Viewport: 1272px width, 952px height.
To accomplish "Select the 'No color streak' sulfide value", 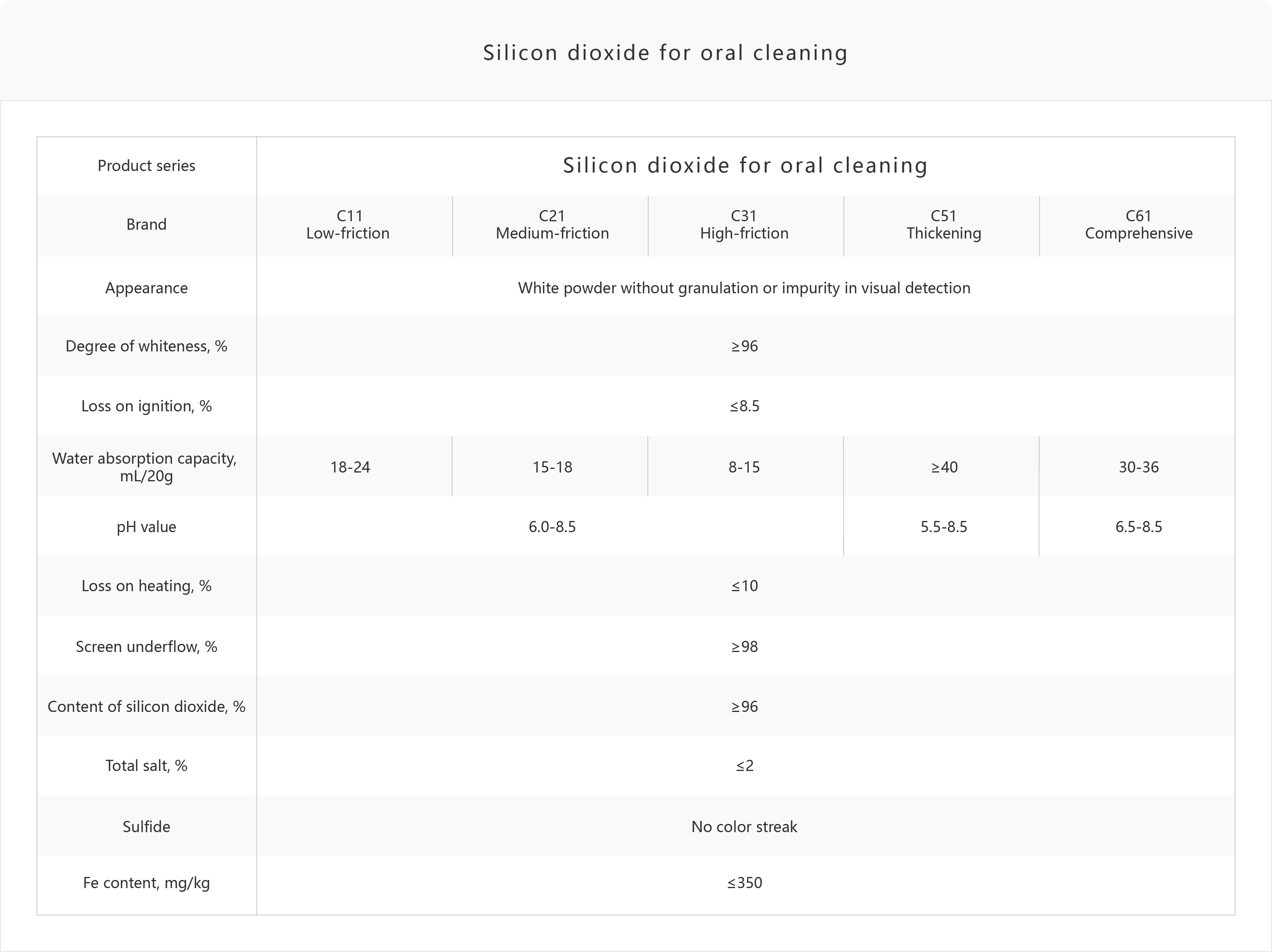I will pos(744,827).
